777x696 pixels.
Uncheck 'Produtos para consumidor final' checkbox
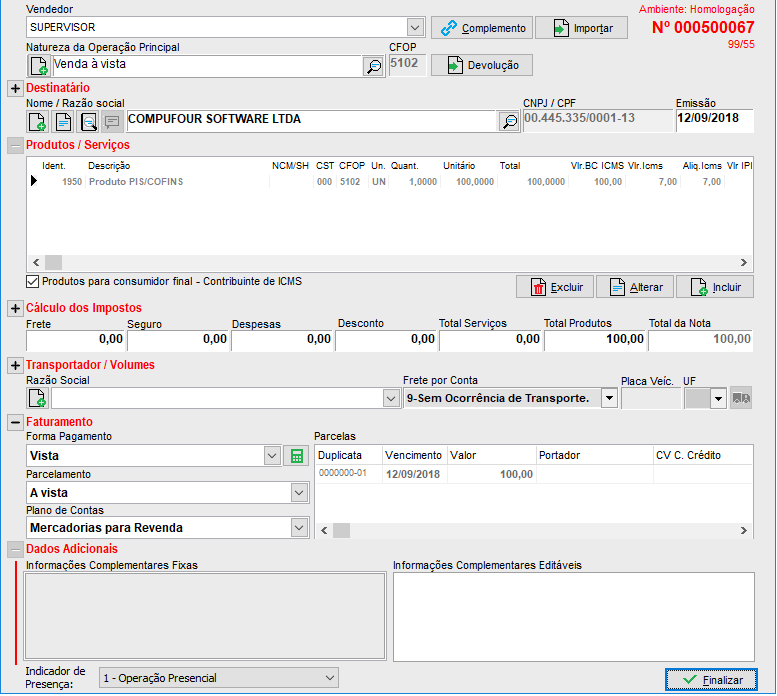click(33, 282)
